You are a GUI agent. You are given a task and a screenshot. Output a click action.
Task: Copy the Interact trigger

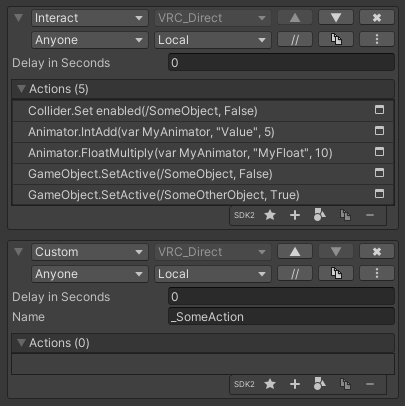tap(336, 40)
